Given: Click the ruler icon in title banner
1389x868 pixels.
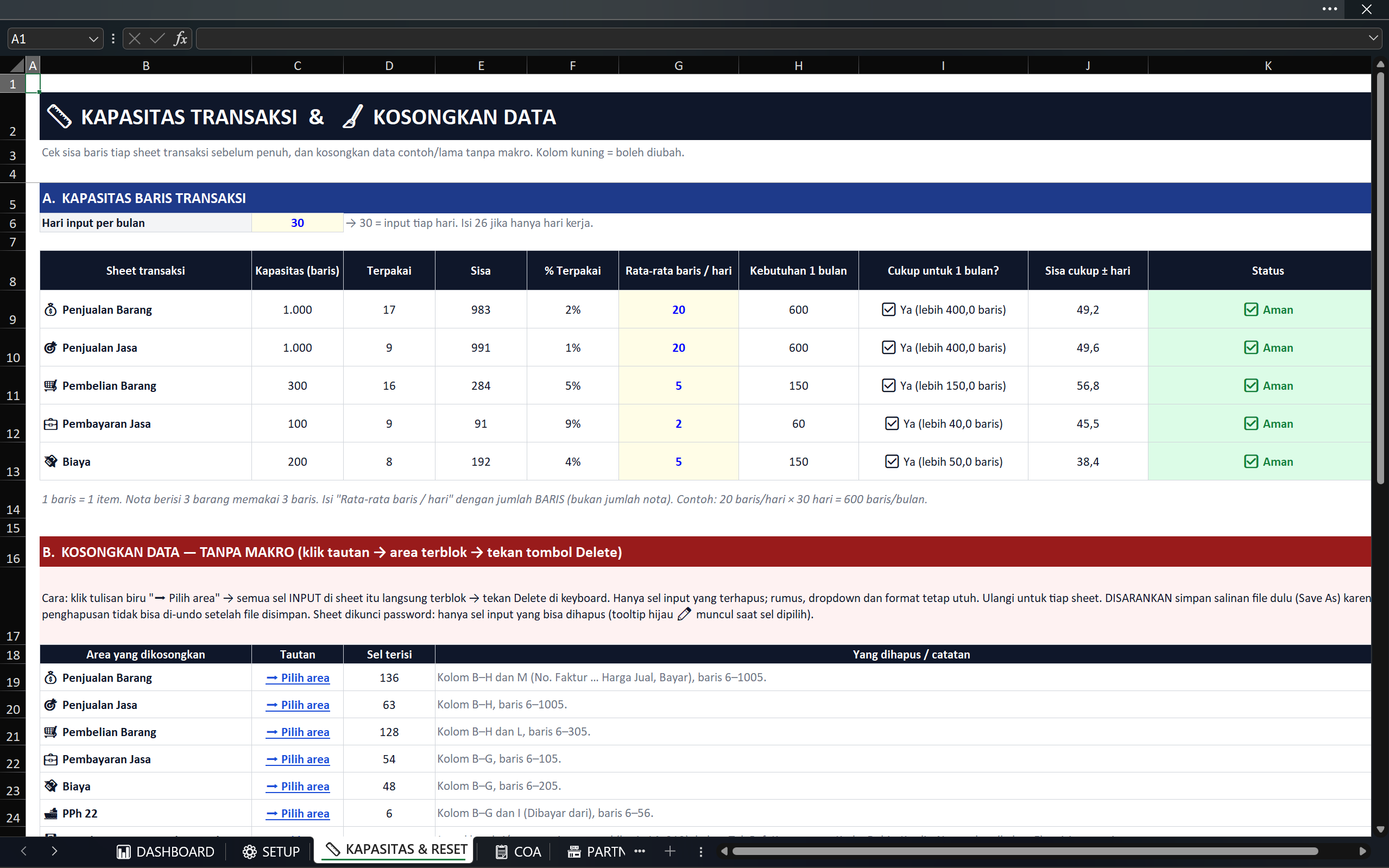Looking at the screenshot, I should click(59, 116).
